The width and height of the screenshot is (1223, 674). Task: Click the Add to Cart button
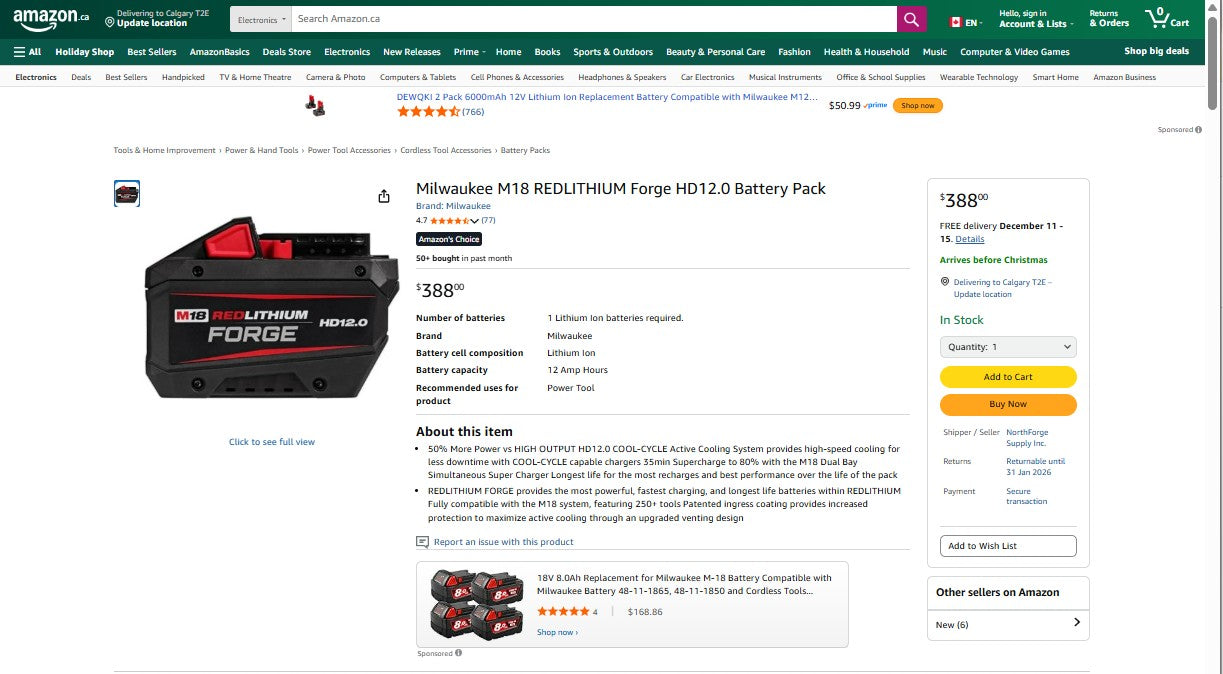[x=1007, y=377]
